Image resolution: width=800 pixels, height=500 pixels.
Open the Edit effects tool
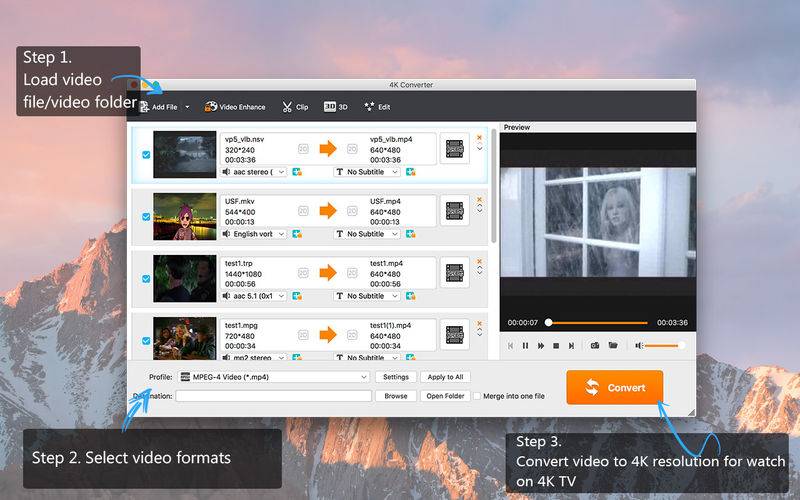[x=377, y=107]
